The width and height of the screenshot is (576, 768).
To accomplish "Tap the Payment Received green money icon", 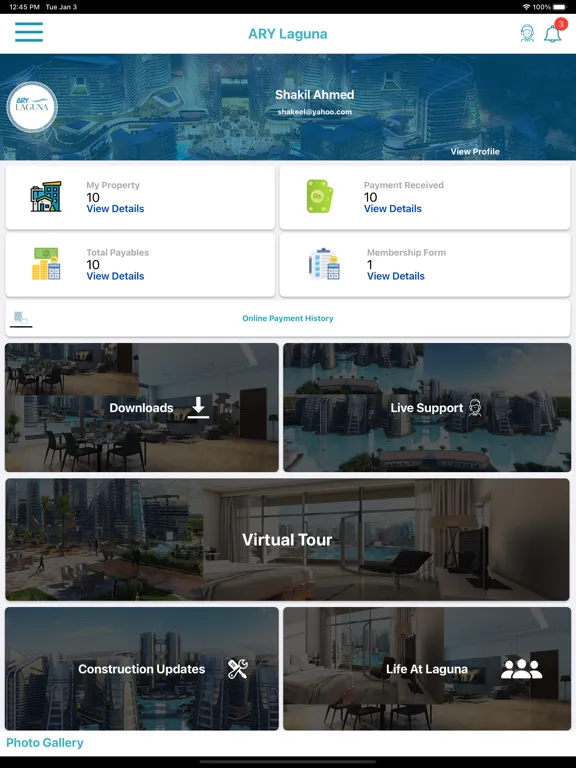I will 319,196.
